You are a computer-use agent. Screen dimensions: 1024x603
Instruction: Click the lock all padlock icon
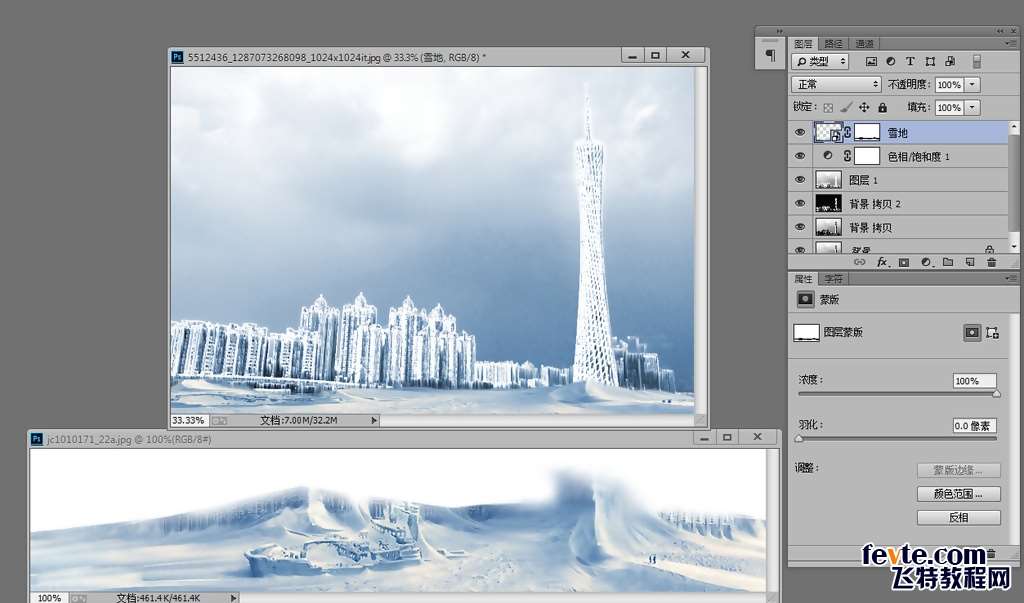[882, 107]
